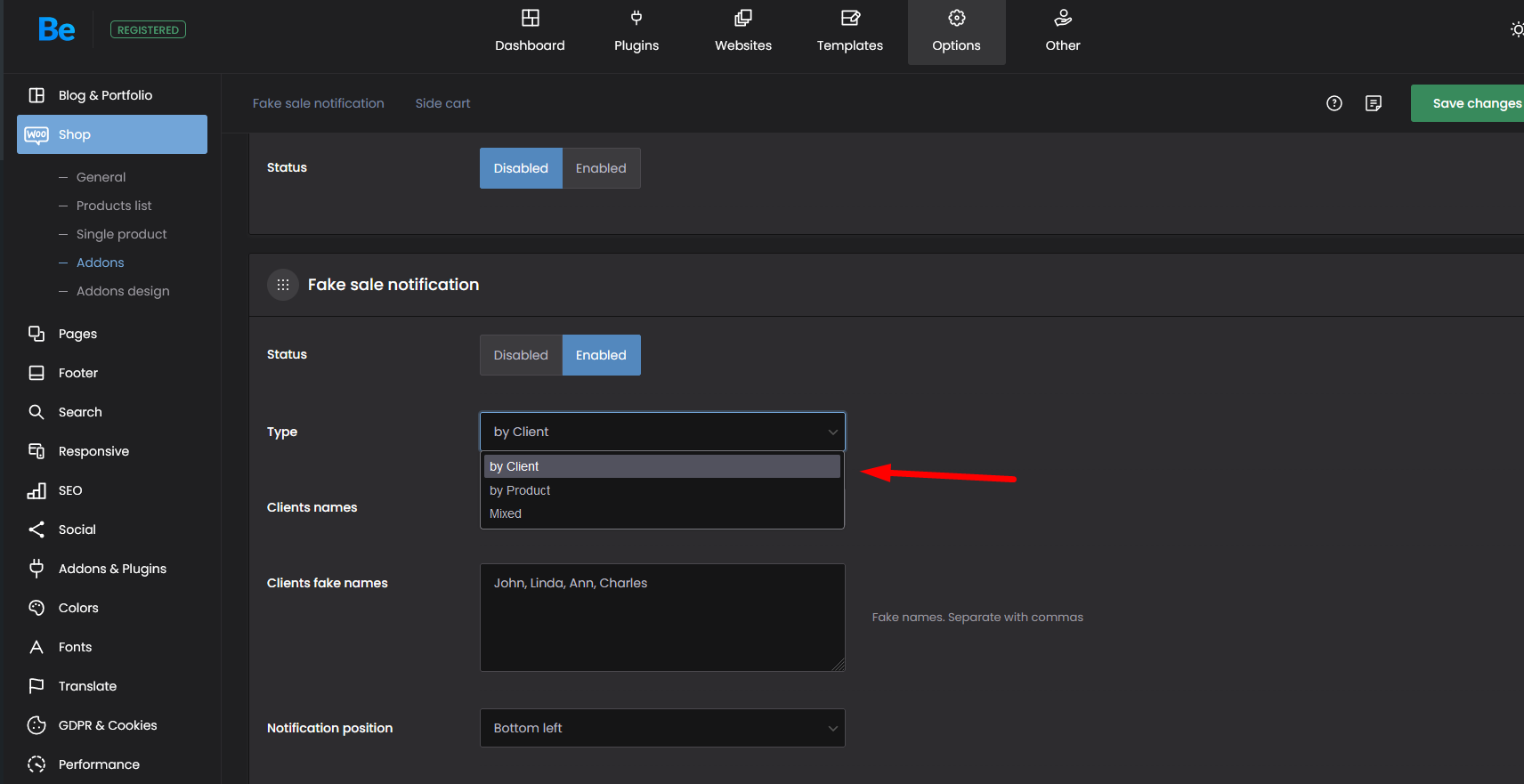Click the SEO menu label
Screen dimensions: 1524x784
coord(70,490)
